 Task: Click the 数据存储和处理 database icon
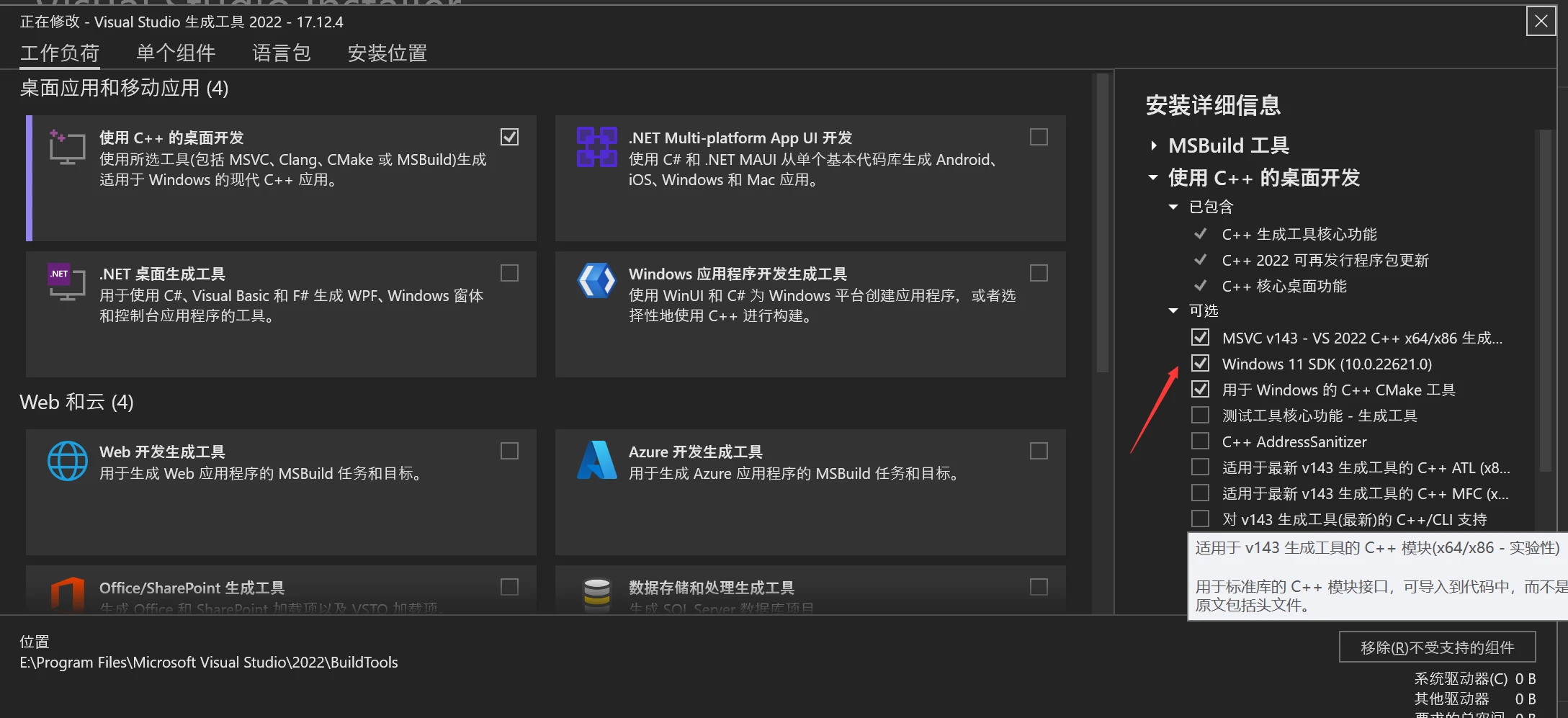tap(596, 595)
